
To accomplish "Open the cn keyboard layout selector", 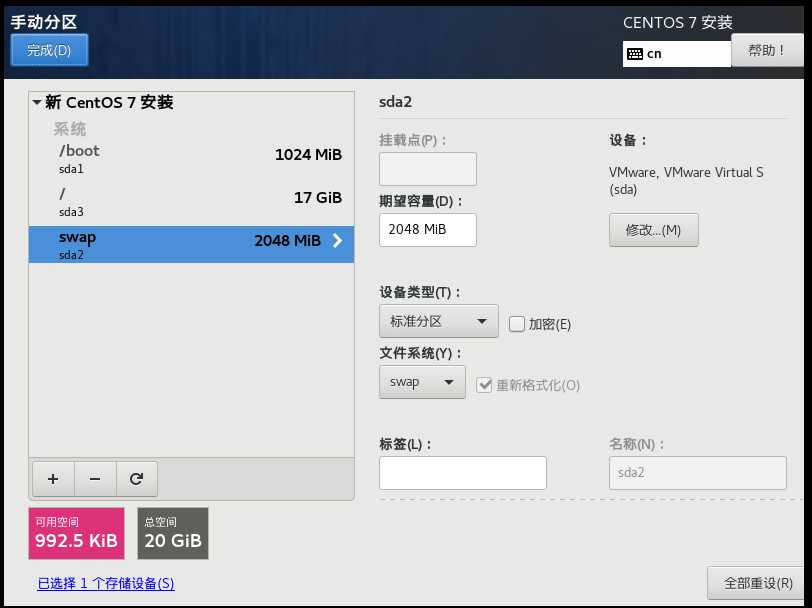I will click(x=676, y=53).
